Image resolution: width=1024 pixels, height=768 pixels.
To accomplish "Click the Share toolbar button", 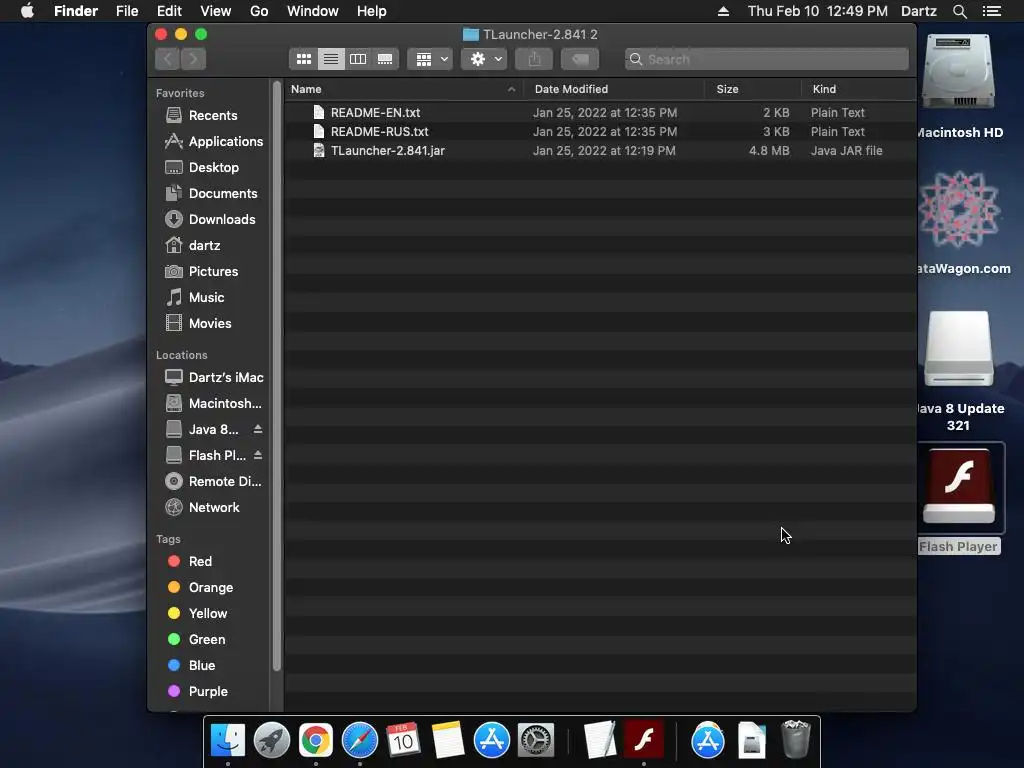I will [534, 59].
